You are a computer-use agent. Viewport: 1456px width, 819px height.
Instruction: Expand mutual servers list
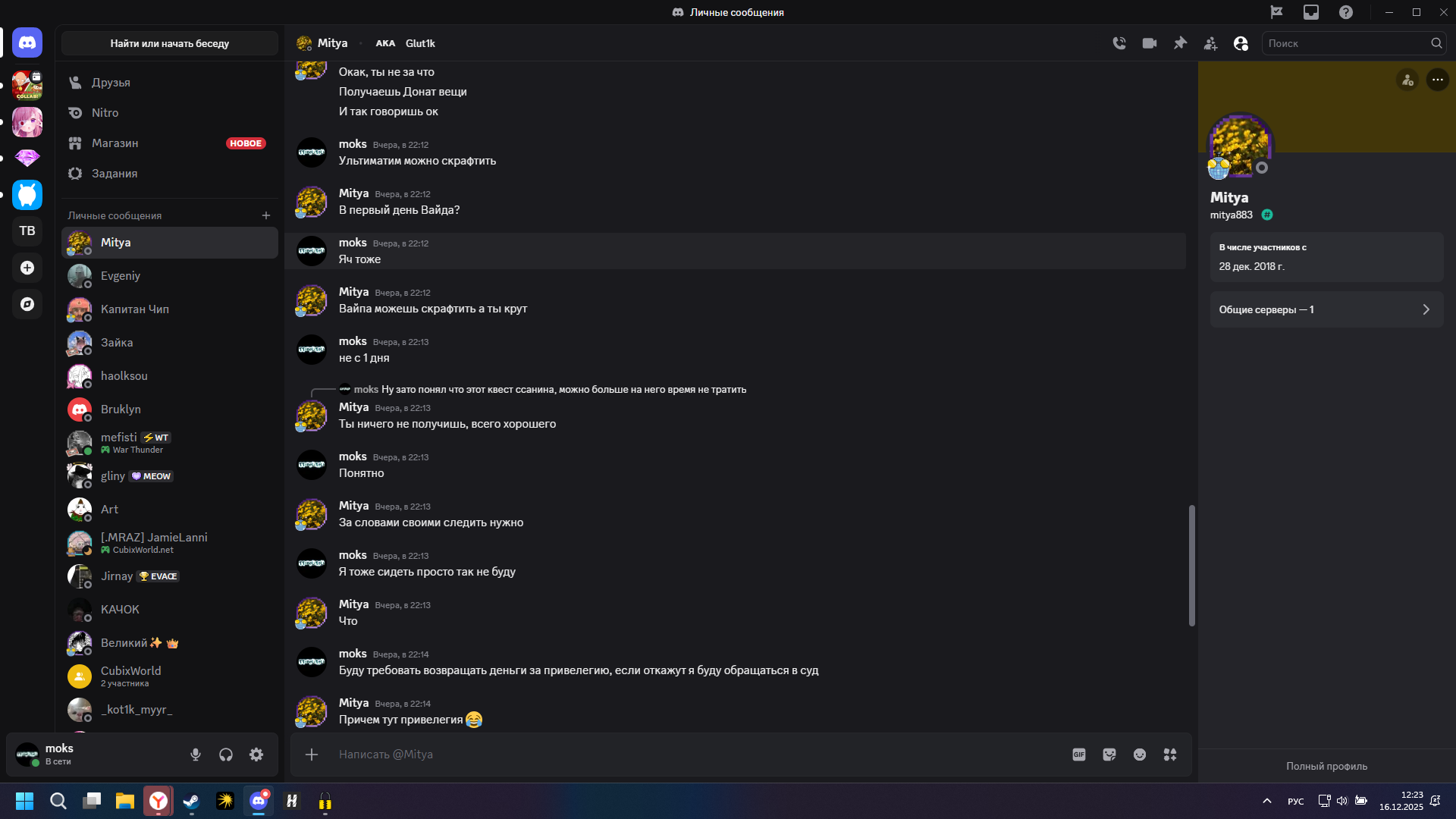(x=1326, y=309)
